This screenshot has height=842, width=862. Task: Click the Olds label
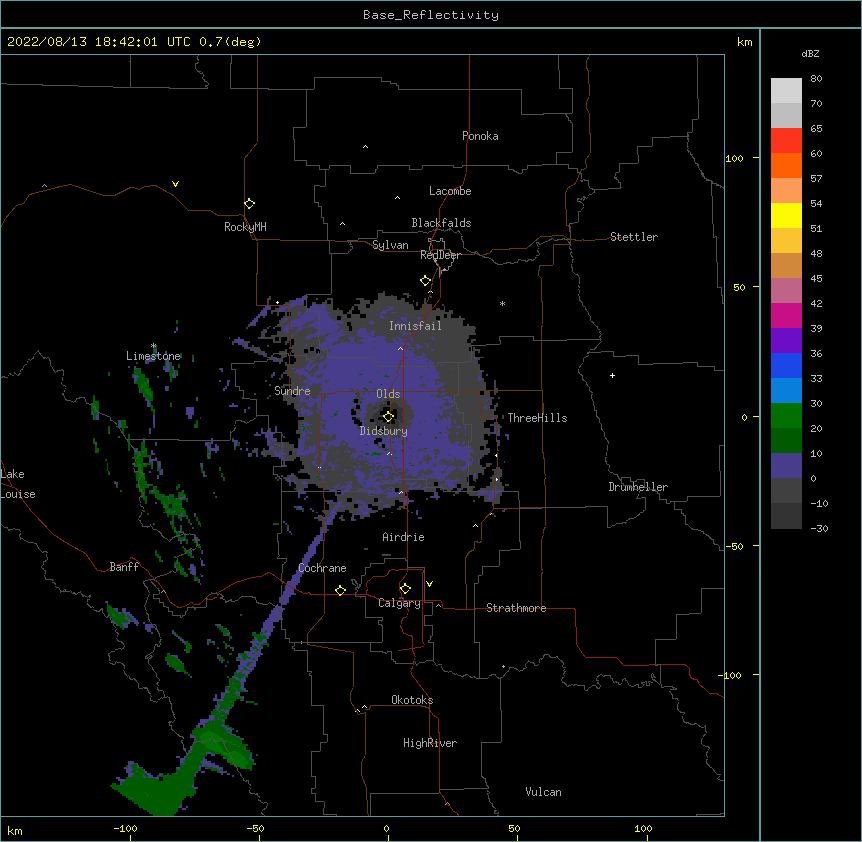coord(388,394)
